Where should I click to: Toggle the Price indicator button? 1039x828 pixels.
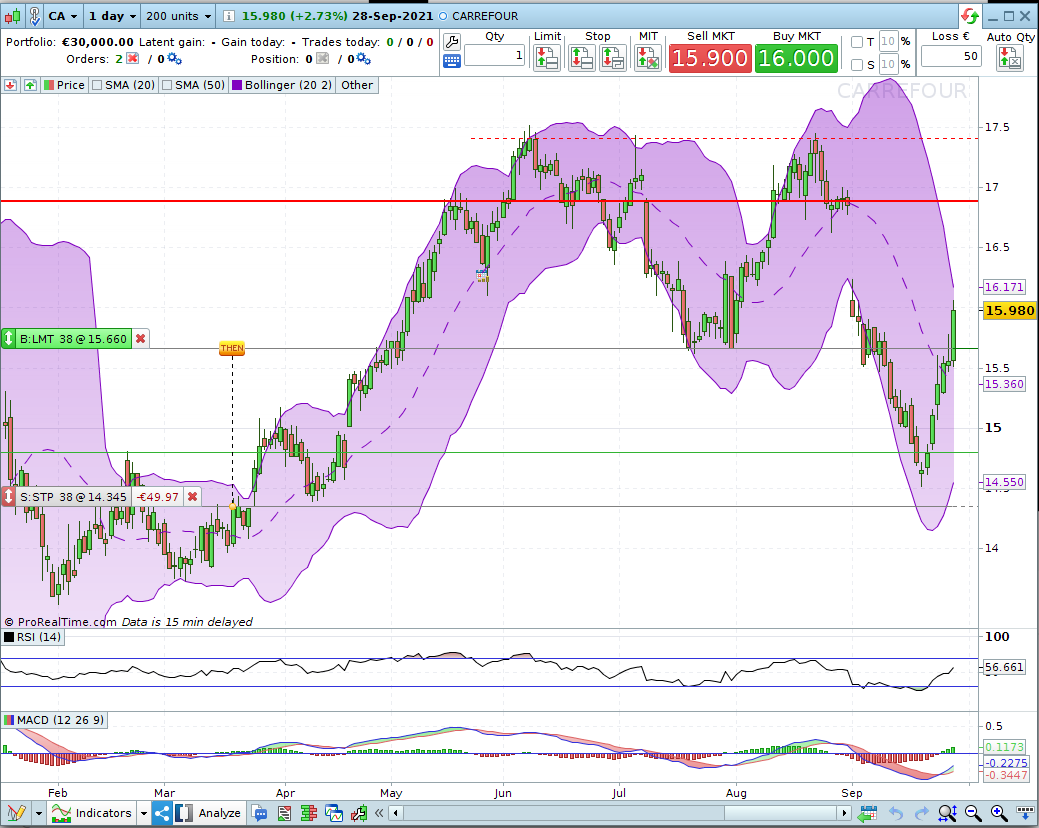click(x=64, y=85)
